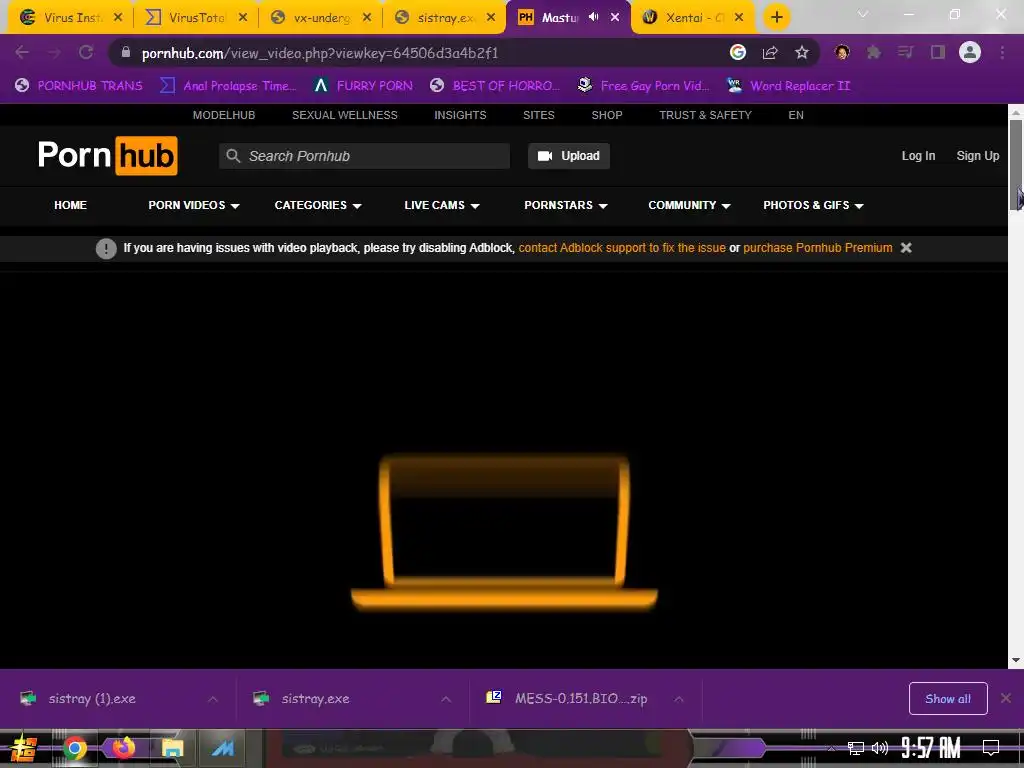Focus the site search field
Screen dimensions: 1024x768
tap(364, 156)
